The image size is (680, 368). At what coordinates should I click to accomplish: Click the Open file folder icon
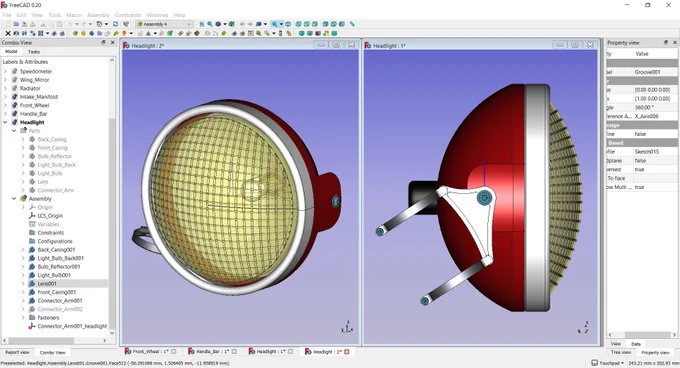(x=16, y=24)
